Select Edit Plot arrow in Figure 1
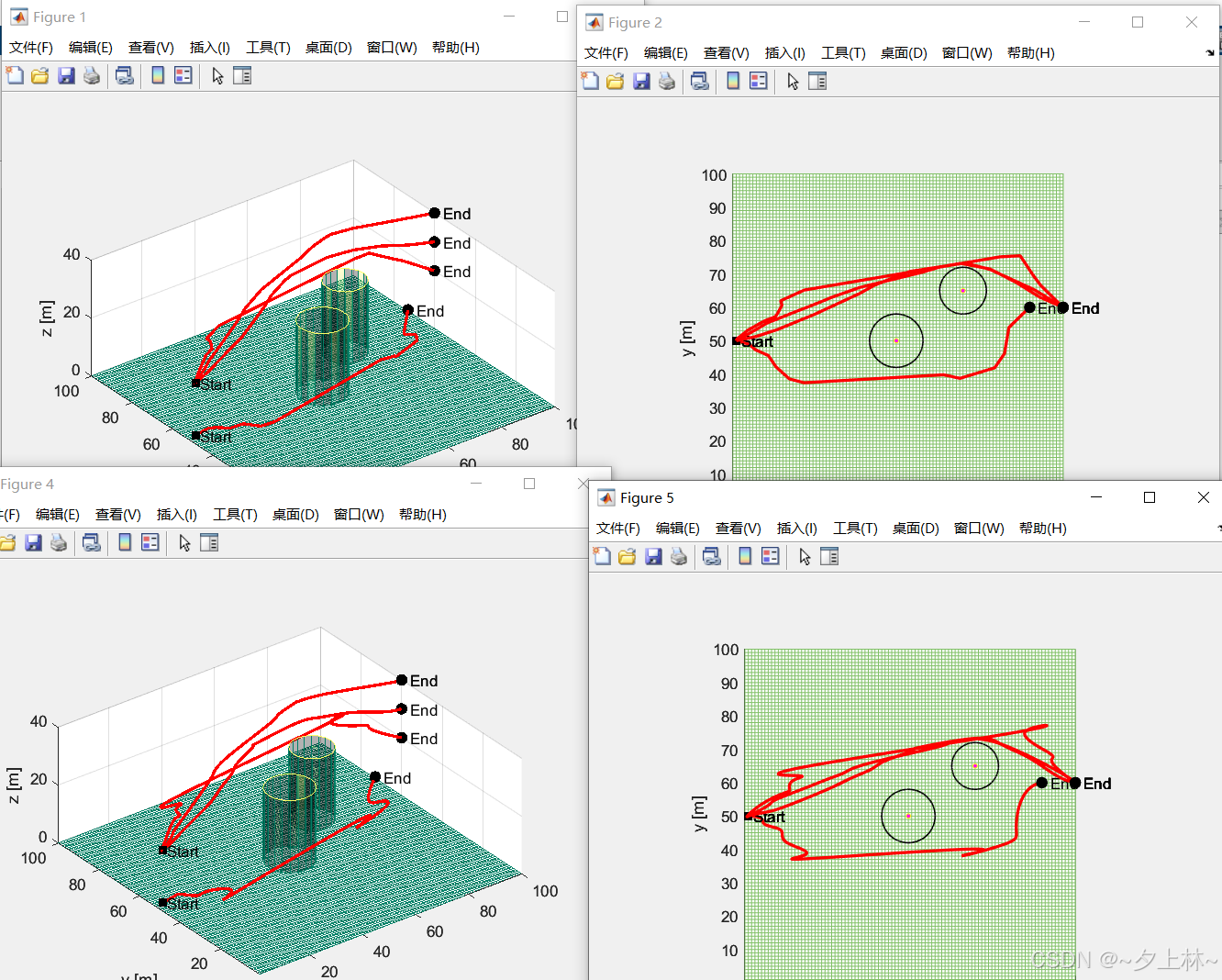1222x980 pixels. [217, 75]
